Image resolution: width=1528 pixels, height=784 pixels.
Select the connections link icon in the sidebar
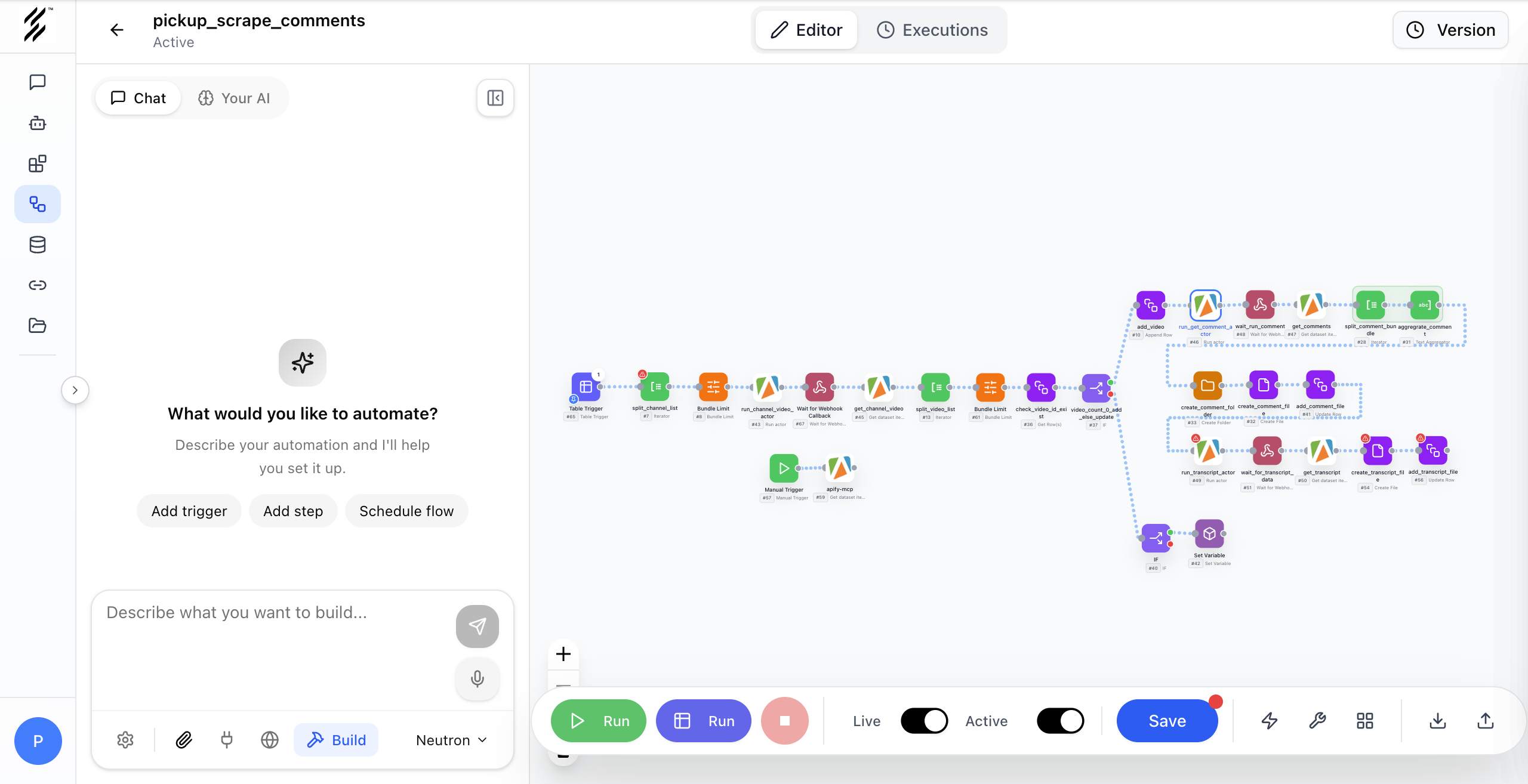tap(38, 285)
